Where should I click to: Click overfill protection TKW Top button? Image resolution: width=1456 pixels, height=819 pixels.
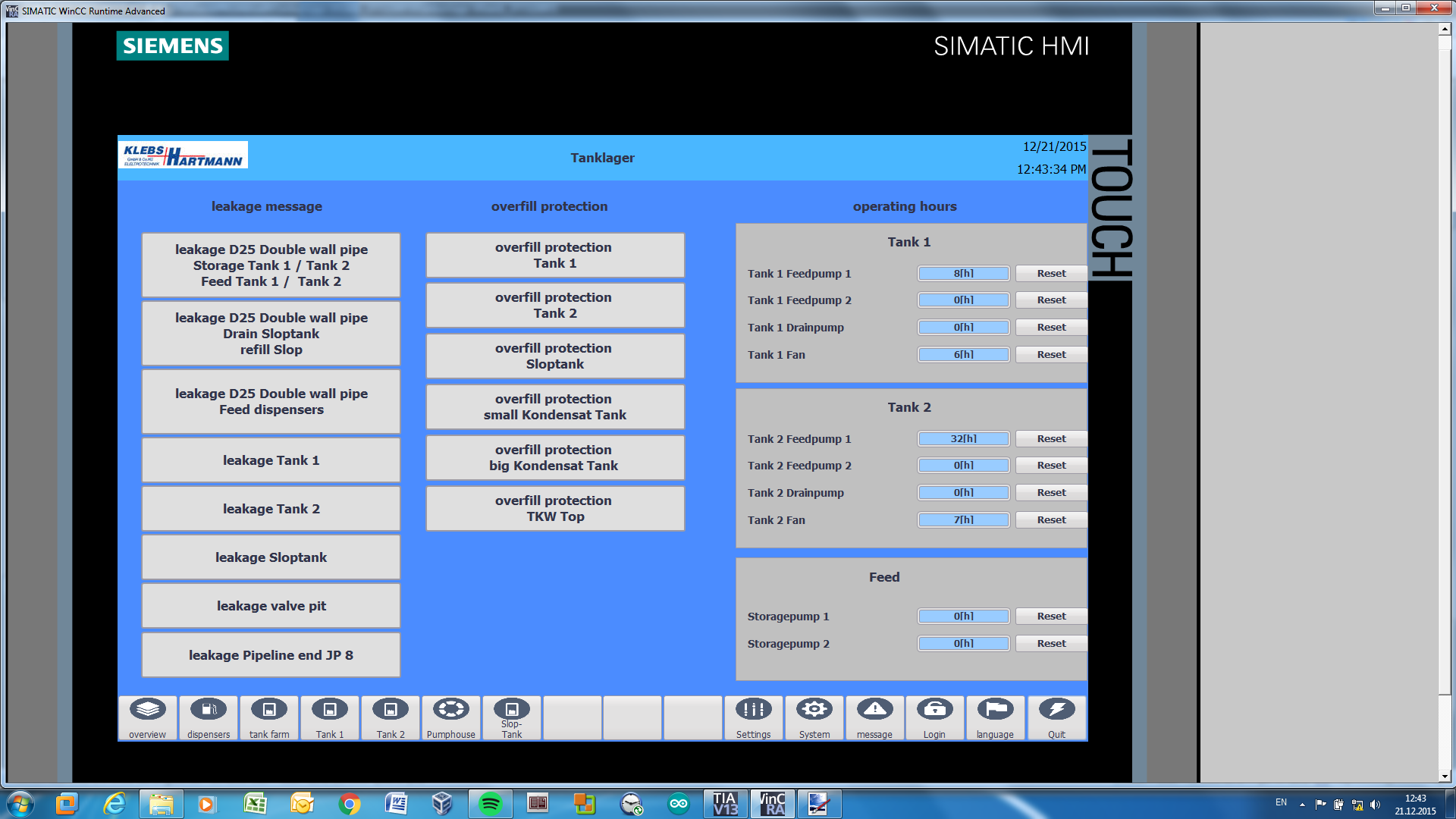[555, 508]
